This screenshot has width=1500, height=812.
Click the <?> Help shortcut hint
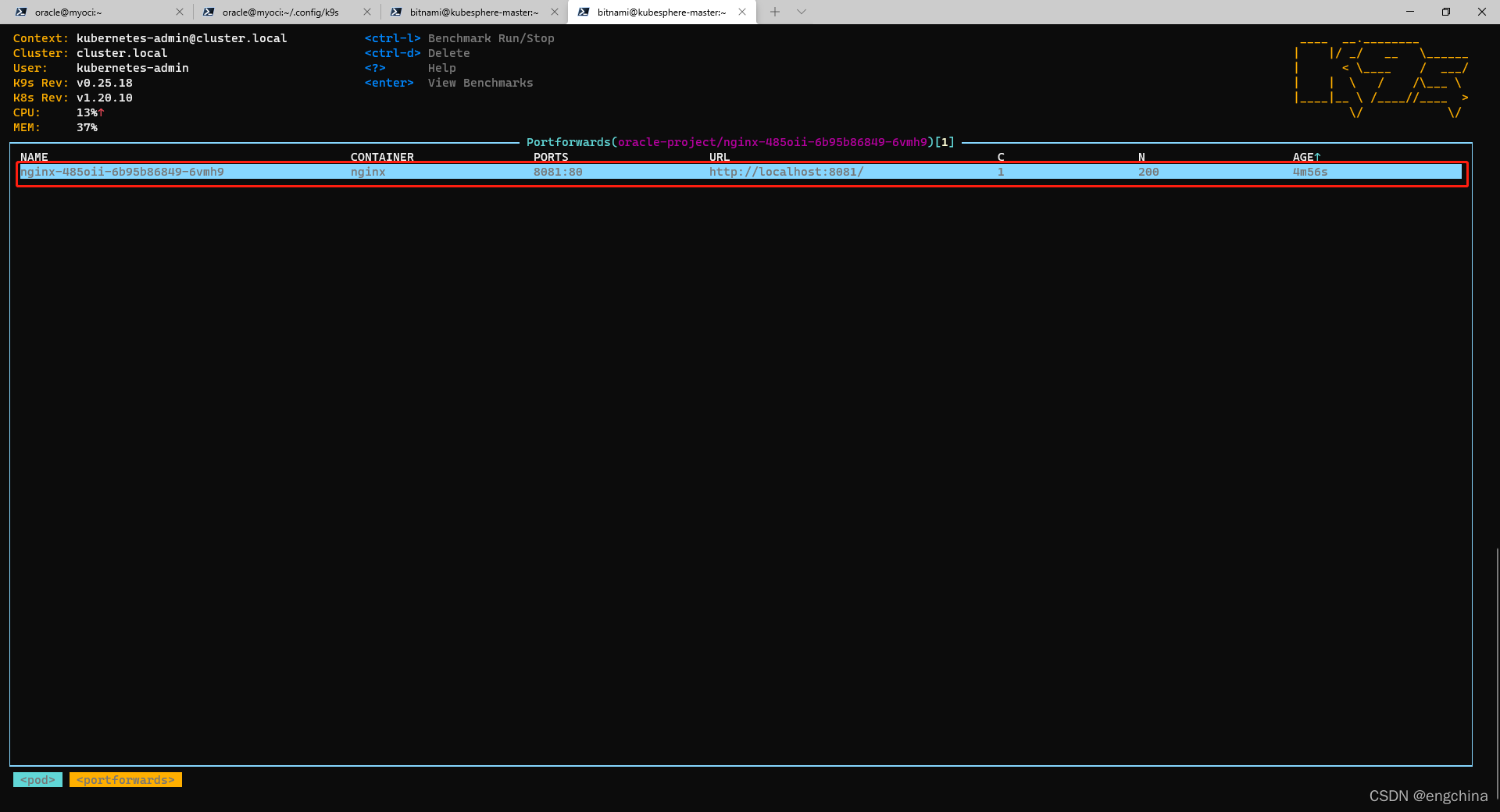410,68
